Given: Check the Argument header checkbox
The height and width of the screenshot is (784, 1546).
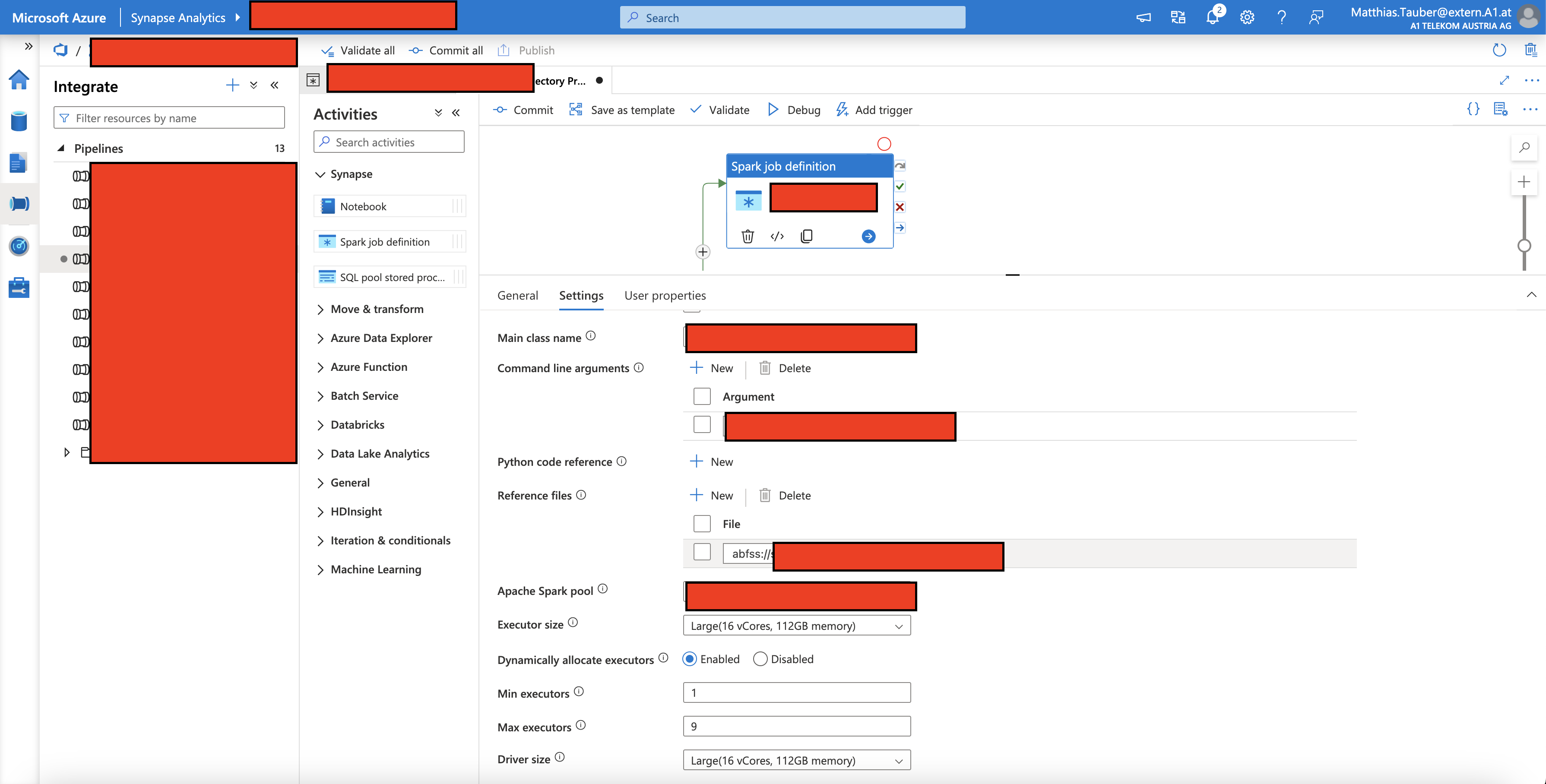Looking at the screenshot, I should (702, 396).
